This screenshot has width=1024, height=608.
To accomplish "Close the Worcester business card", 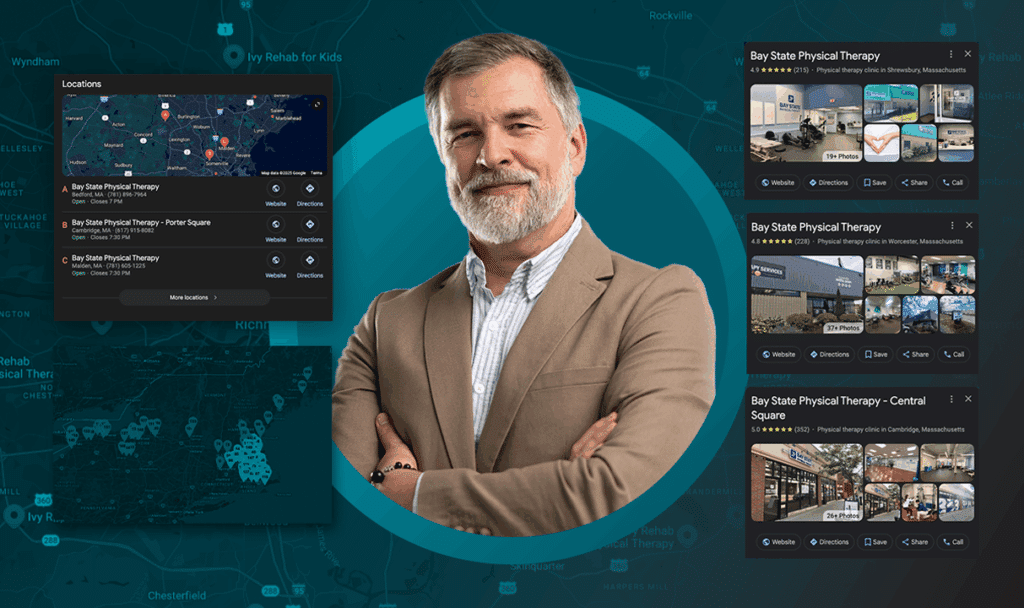I will [967, 225].
